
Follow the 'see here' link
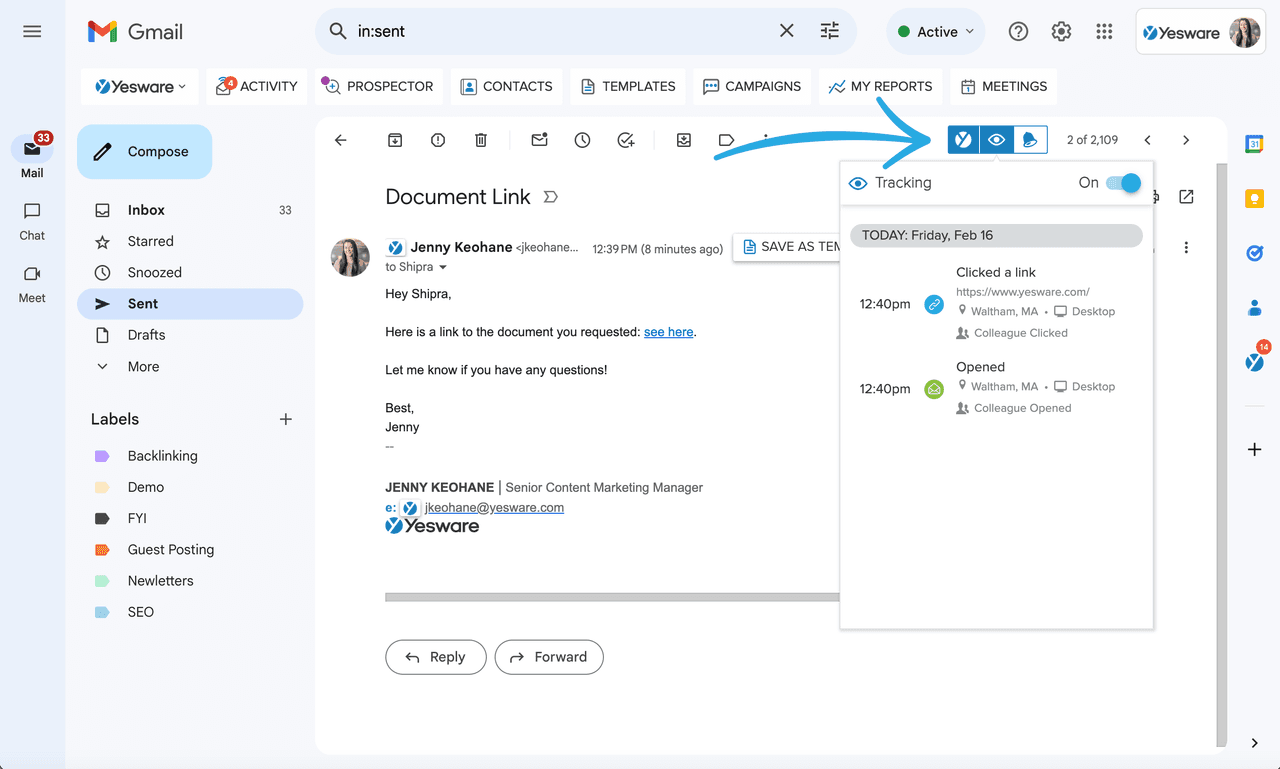pyautogui.click(x=669, y=332)
